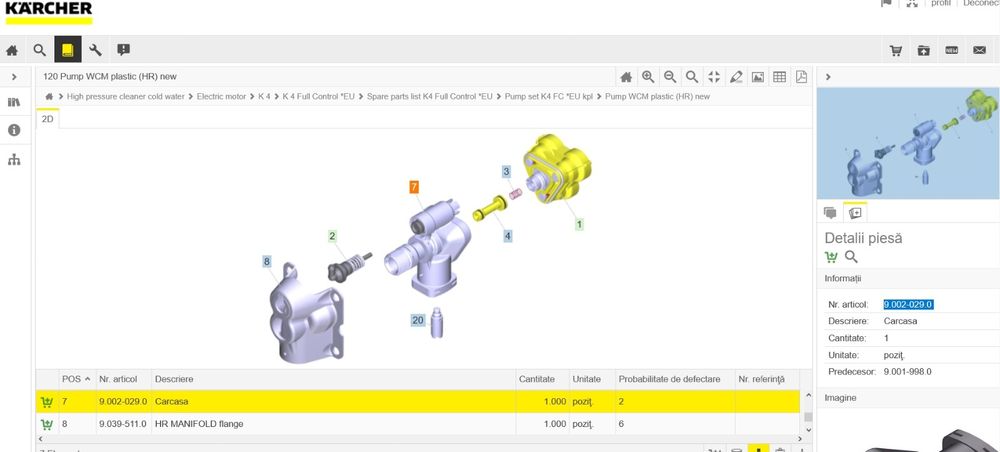Open breadcrumb High pressure cleaner cold water
This screenshot has height=452, width=1000.
(x=126, y=96)
